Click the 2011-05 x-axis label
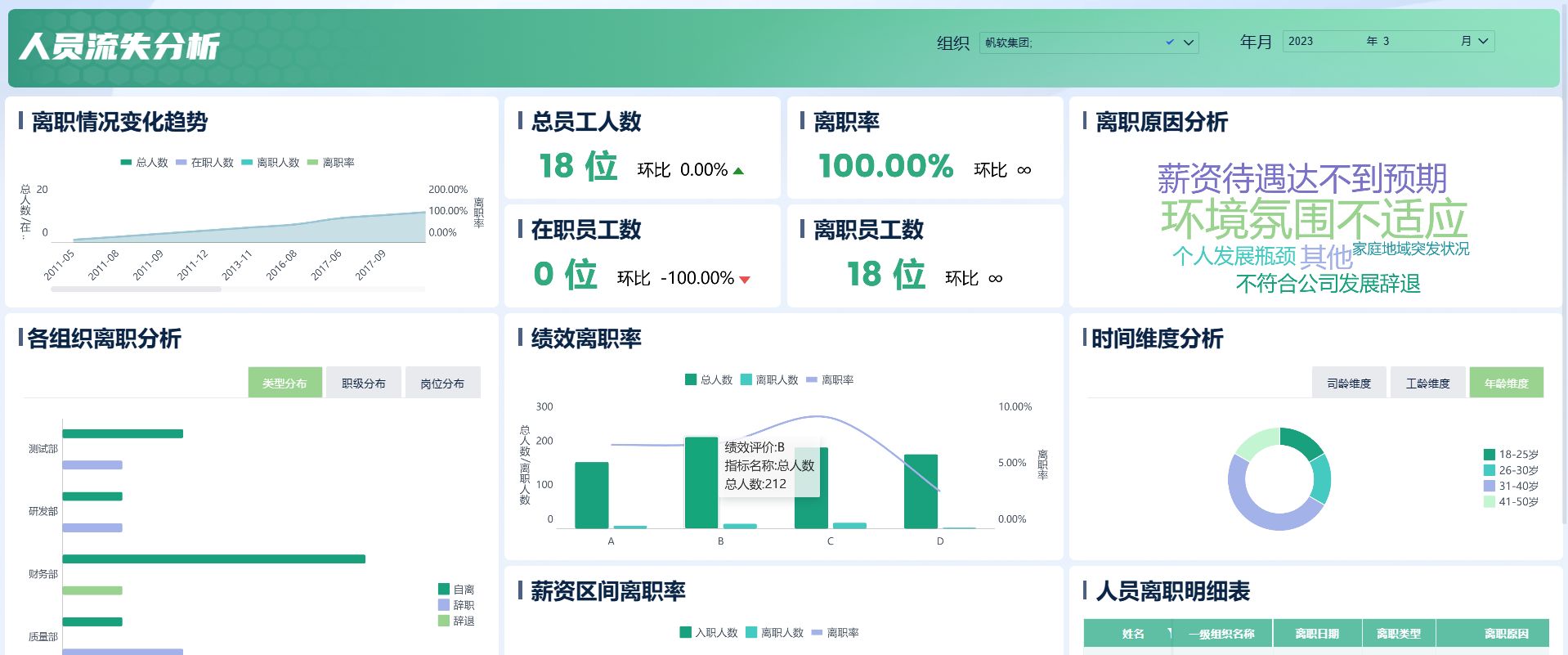 [x=59, y=265]
